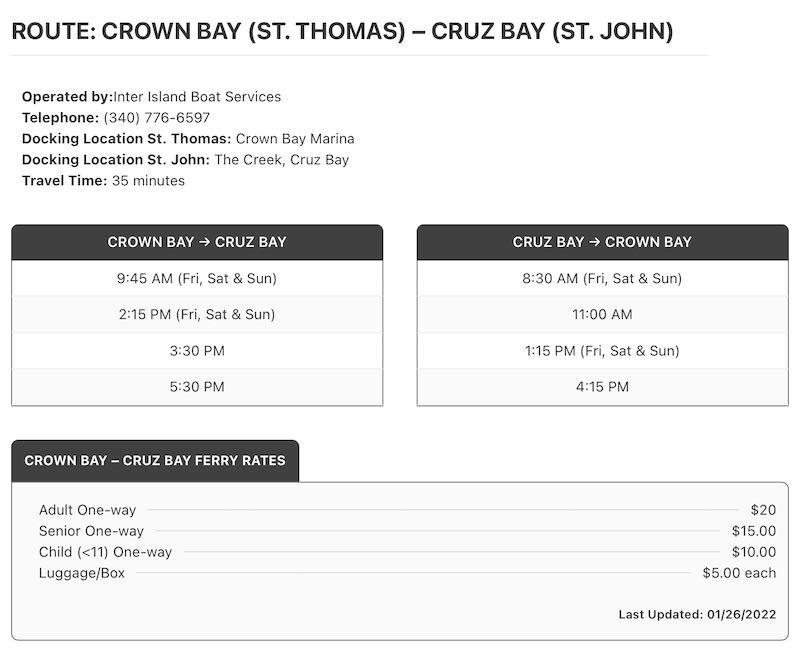Click the Child (<11) One-way label

[x=105, y=552]
